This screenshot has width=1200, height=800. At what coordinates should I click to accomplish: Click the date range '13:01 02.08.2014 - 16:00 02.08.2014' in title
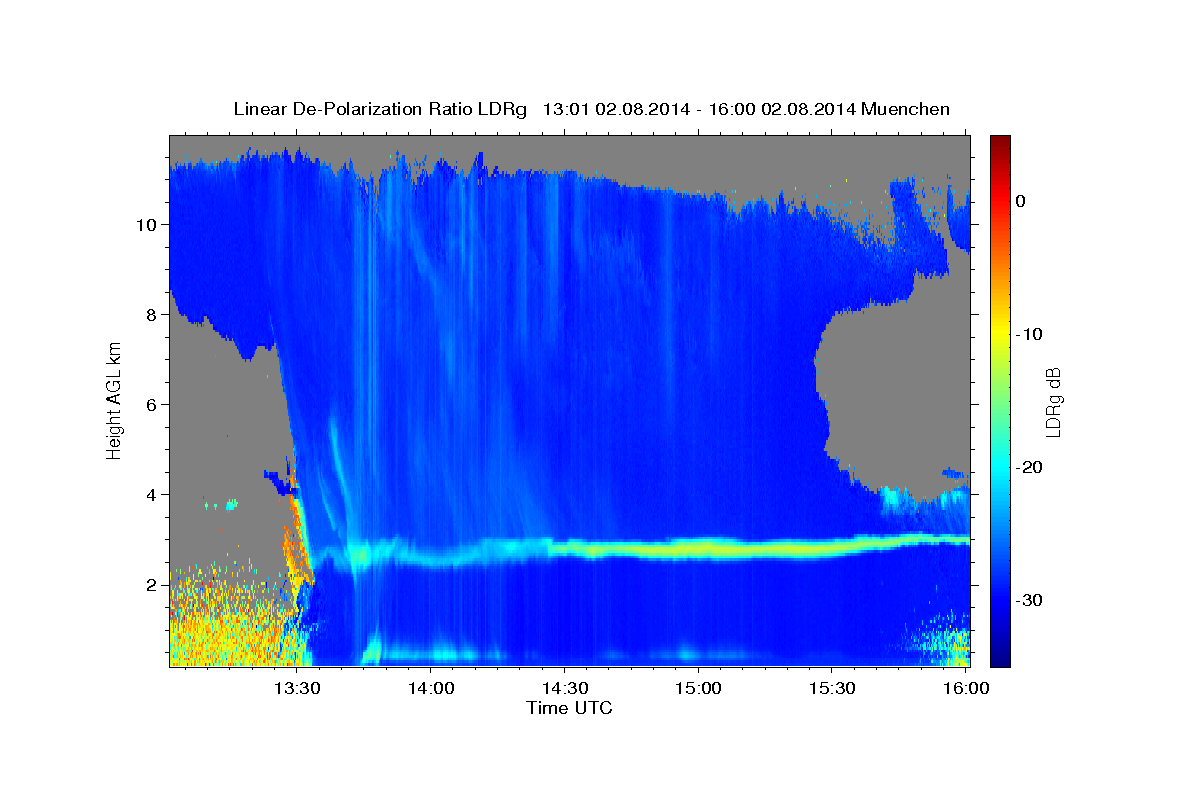tap(697, 109)
